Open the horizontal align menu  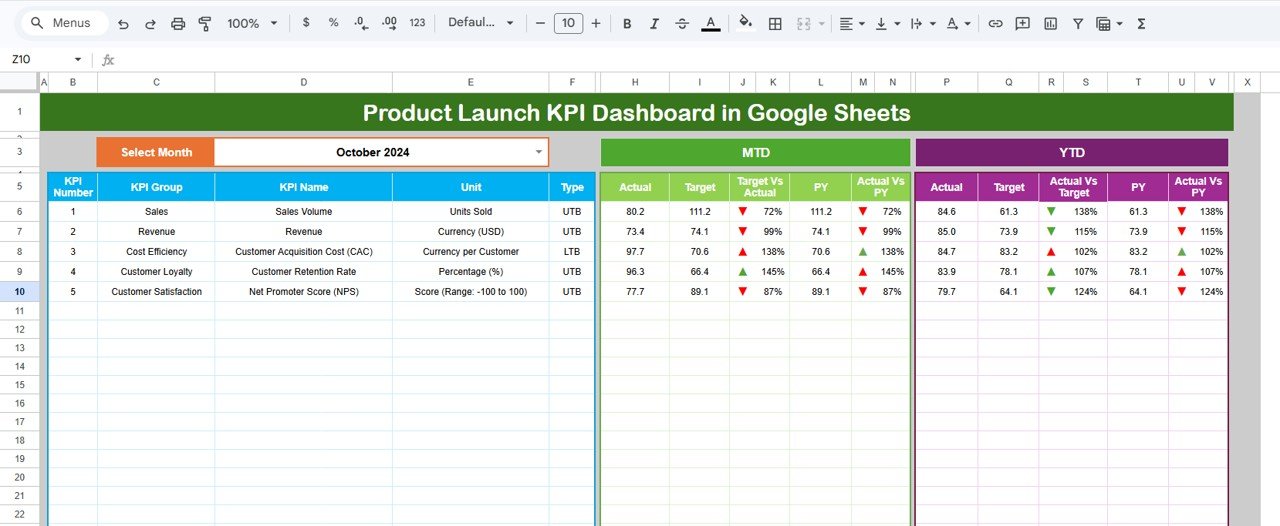click(x=851, y=23)
